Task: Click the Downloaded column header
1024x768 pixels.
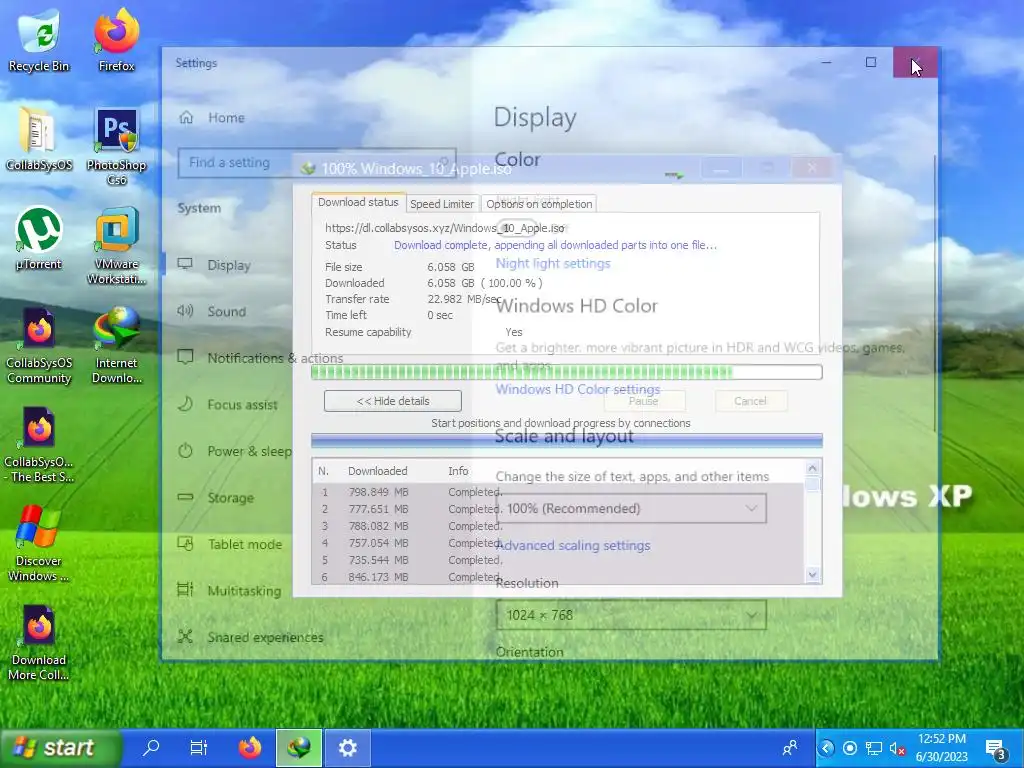Action: [x=377, y=471]
